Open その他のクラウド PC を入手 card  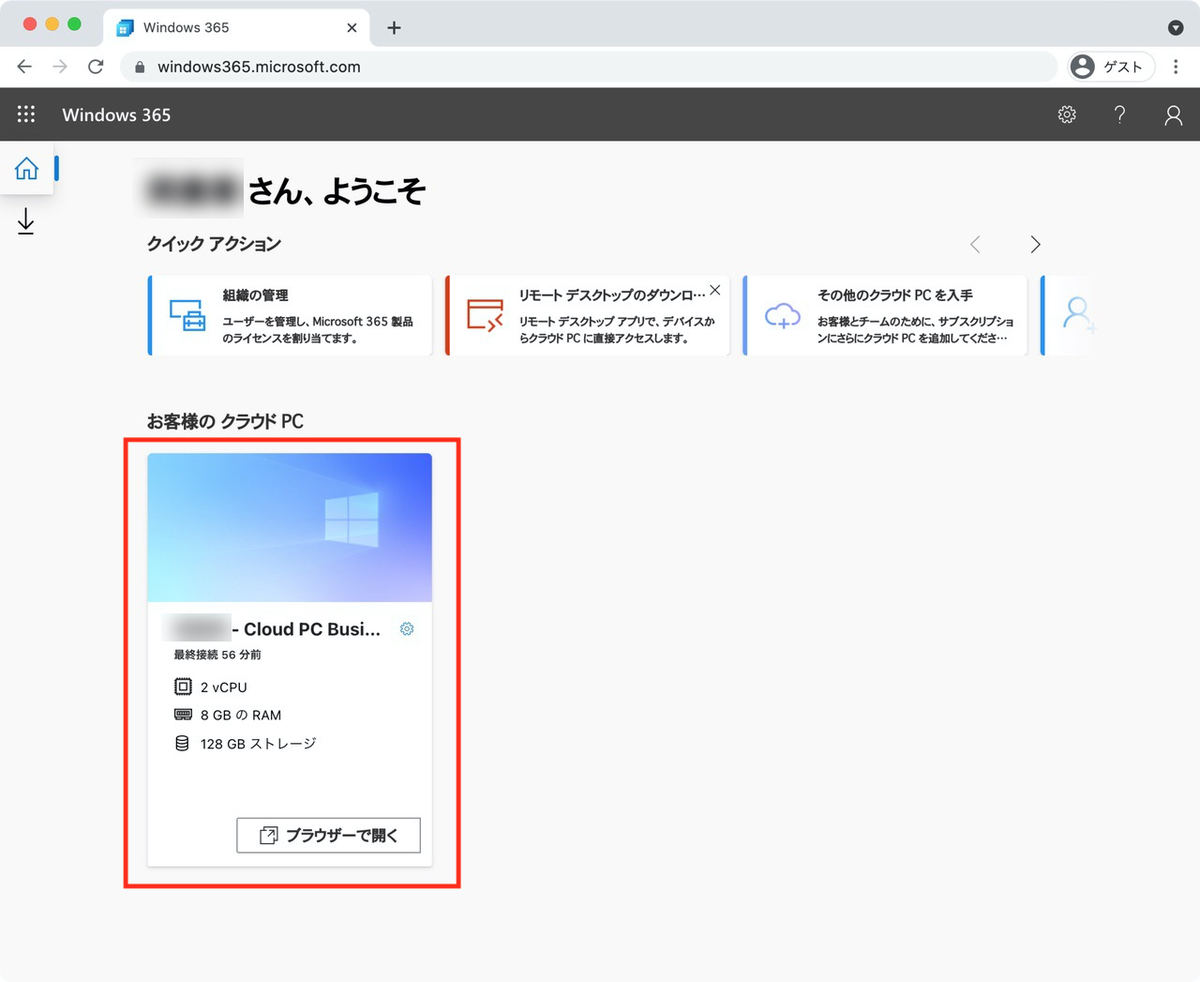[x=885, y=316]
